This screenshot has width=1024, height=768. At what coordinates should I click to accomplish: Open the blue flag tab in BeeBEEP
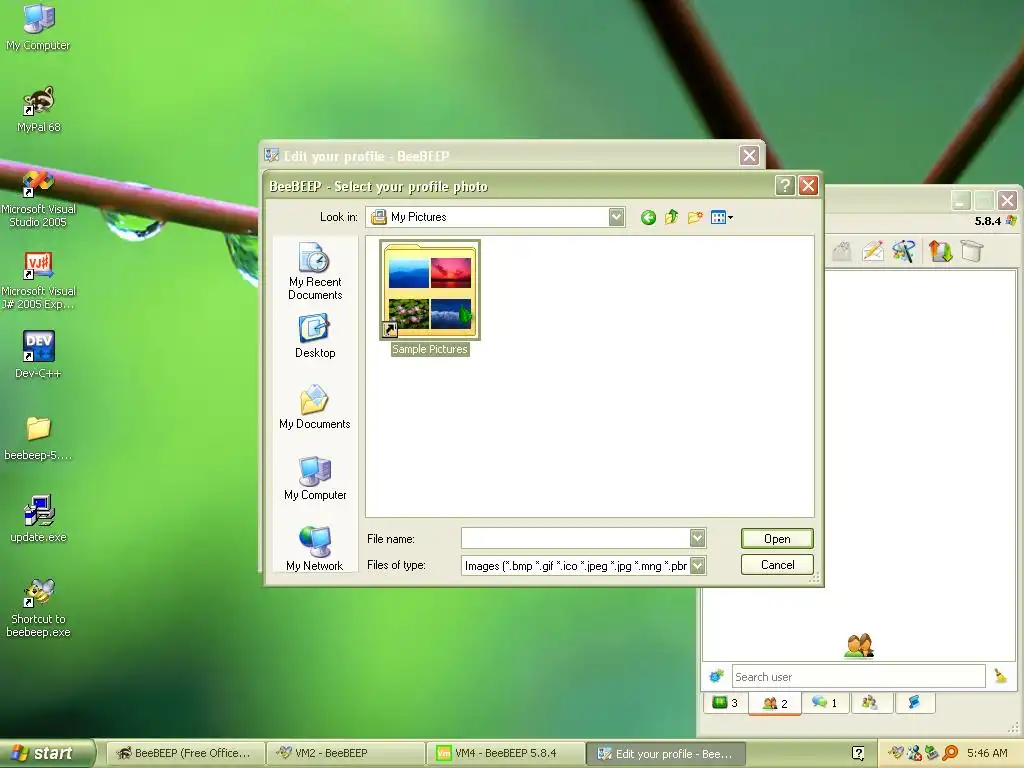click(x=914, y=703)
